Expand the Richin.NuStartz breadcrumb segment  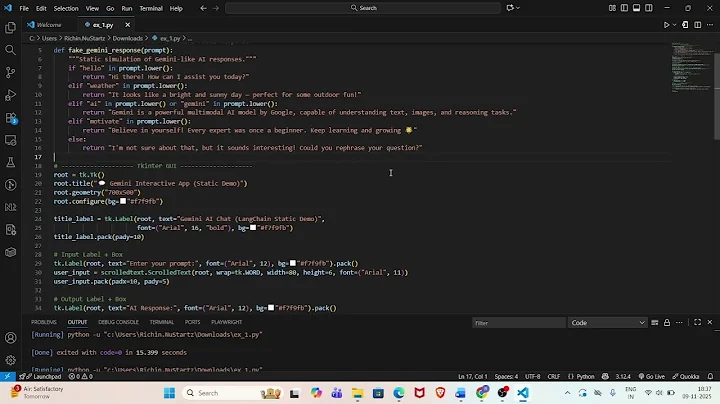(84, 38)
